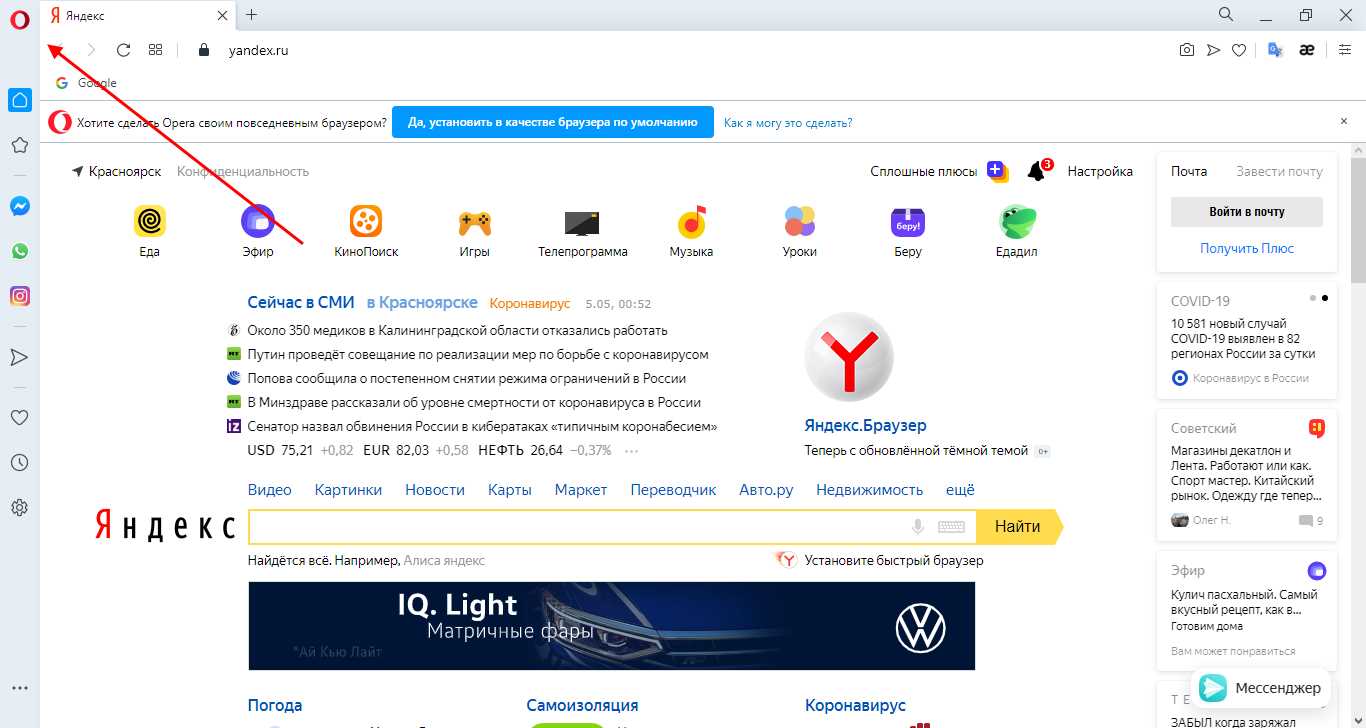Open the Эфир service icon
This screenshot has height=728, width=1366.
(258, 221)
